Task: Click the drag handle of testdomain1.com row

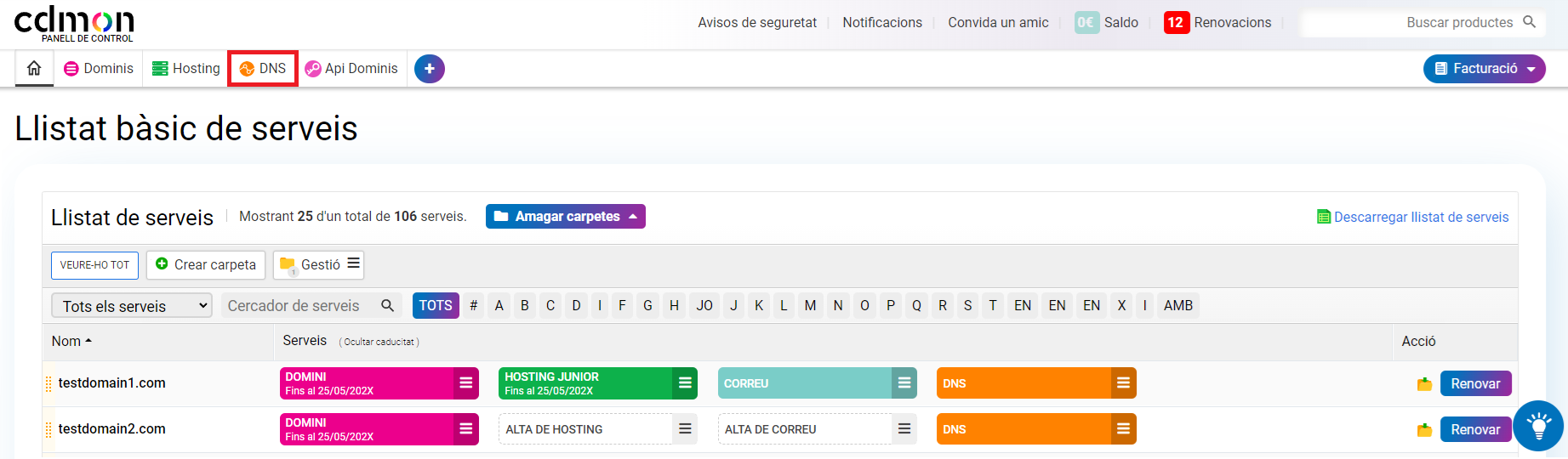Action: (48, 383)
